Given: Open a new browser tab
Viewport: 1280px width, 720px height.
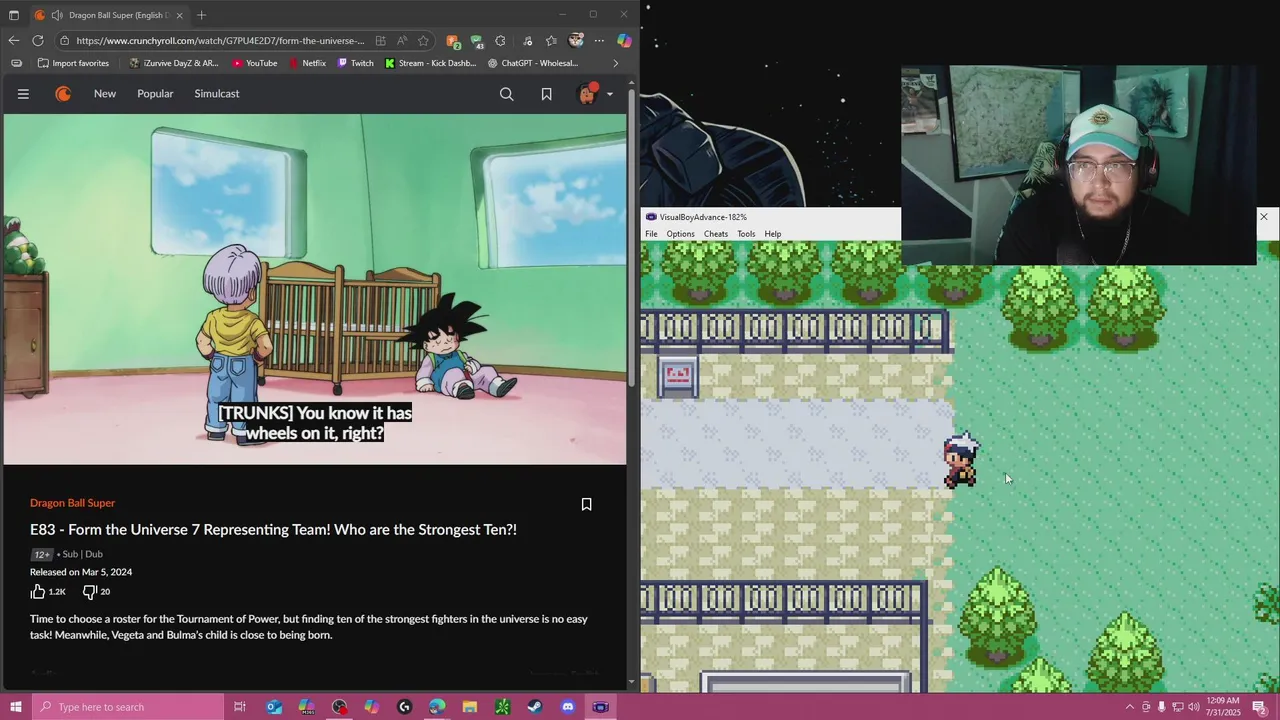Looking at the screenshot, I should (x=201, y=15).
